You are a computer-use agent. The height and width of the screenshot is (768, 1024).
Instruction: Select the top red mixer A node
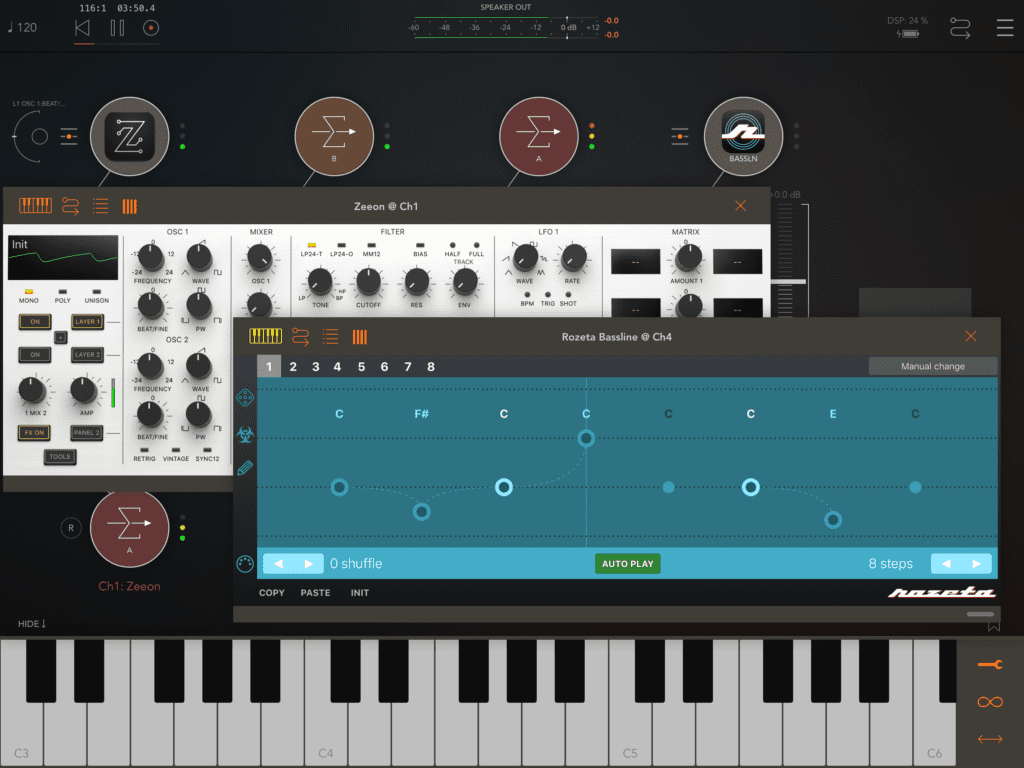coord(539,136)
